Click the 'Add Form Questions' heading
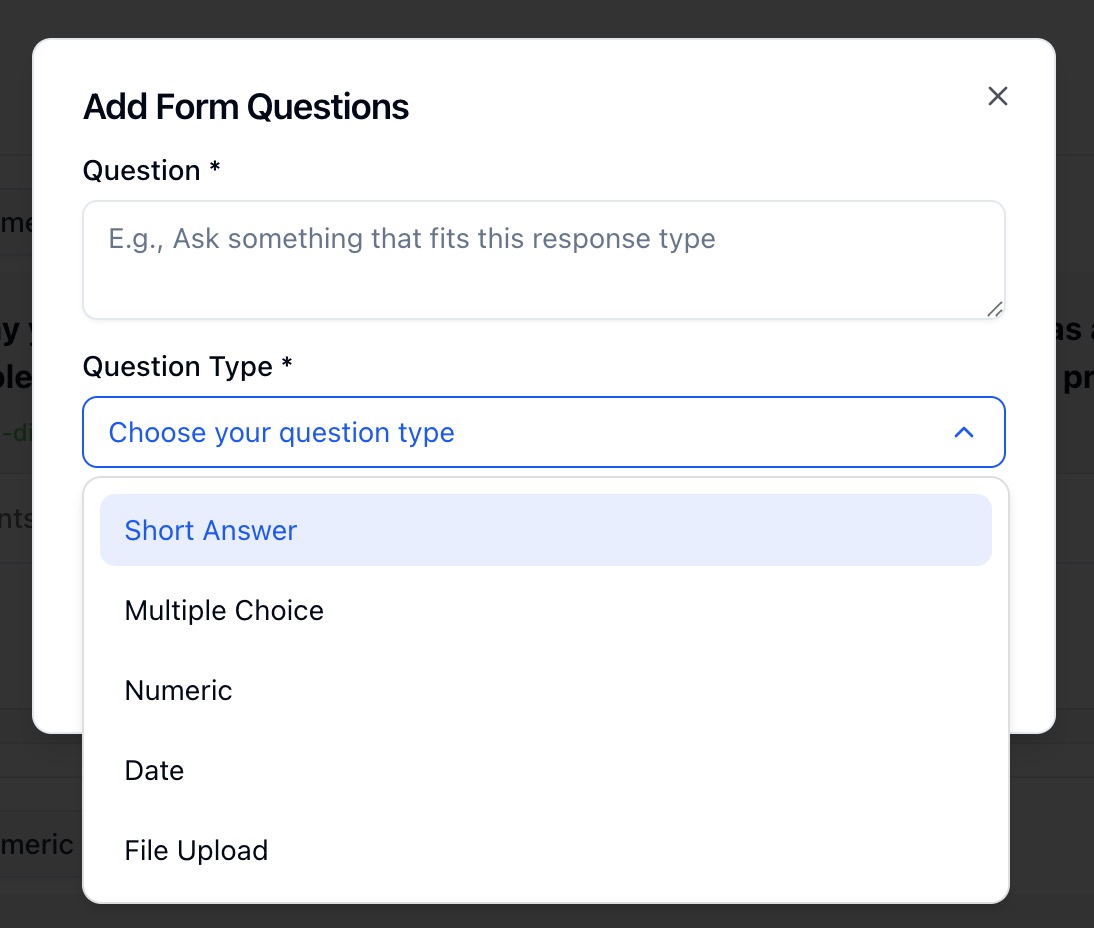 [246, 107]
